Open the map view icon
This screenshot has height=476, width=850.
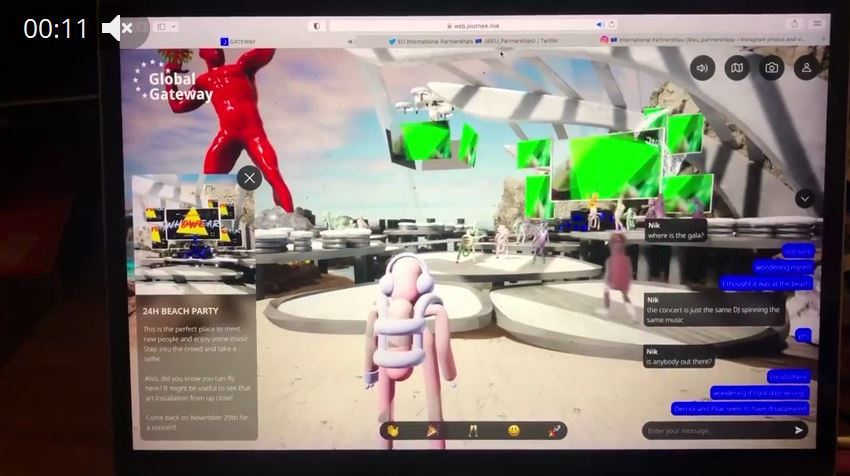(x=737, y=68)
